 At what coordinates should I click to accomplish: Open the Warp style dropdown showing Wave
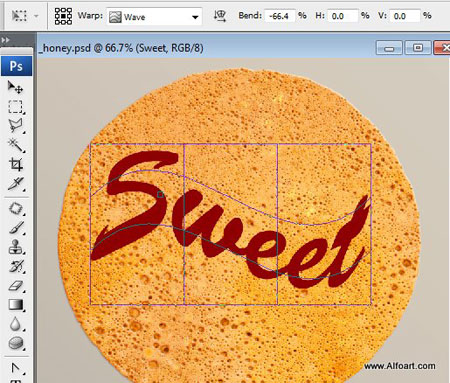coord(154,16)
